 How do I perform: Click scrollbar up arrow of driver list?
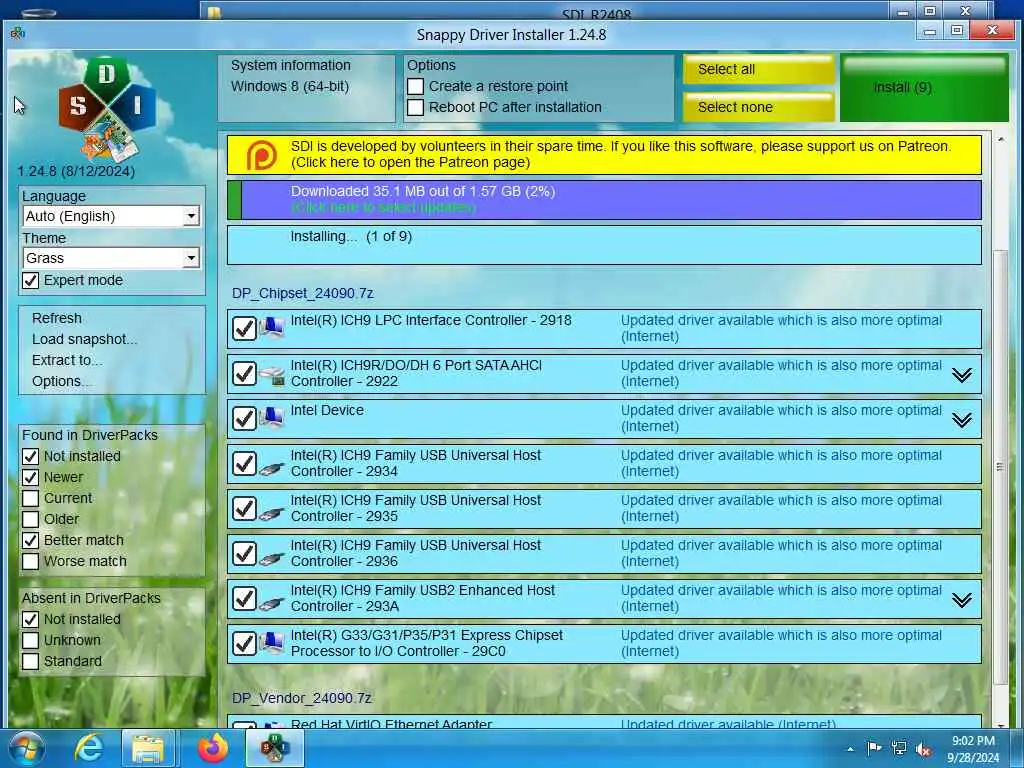tap(1000, 140)
